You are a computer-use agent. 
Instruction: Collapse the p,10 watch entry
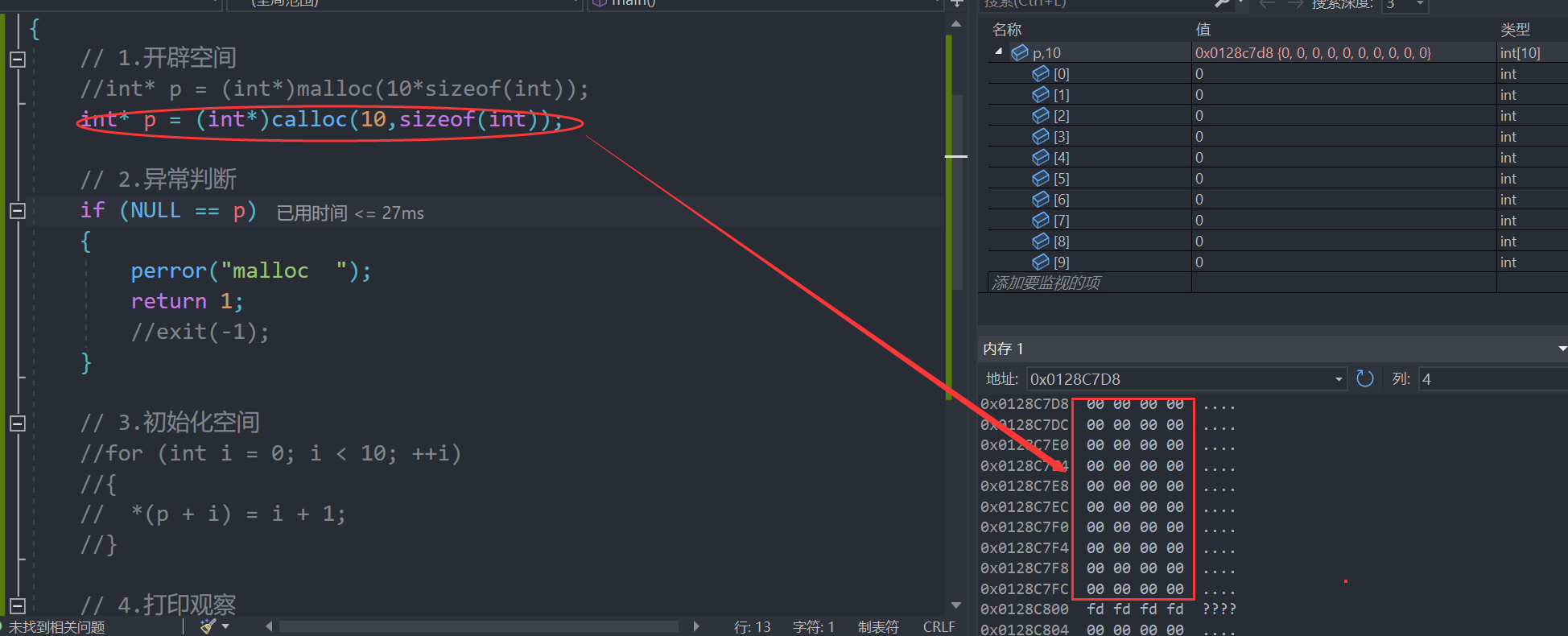[x=999, y=52]
